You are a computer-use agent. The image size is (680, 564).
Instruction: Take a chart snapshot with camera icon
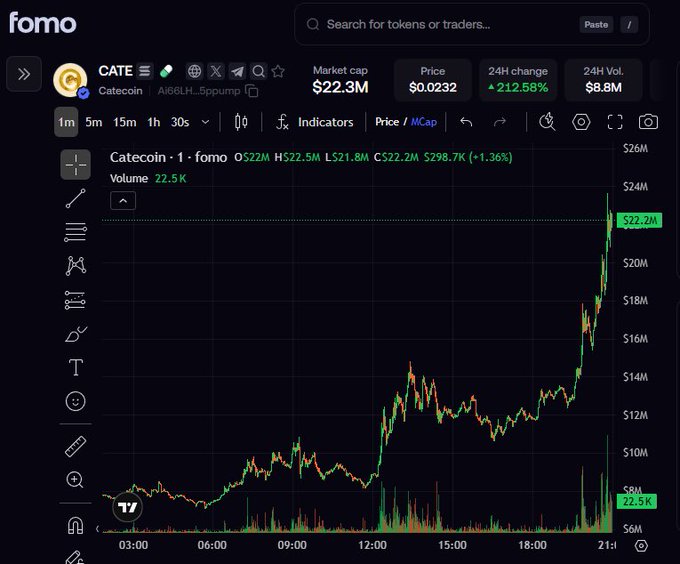pyautogui.click(x=648, y=122)
